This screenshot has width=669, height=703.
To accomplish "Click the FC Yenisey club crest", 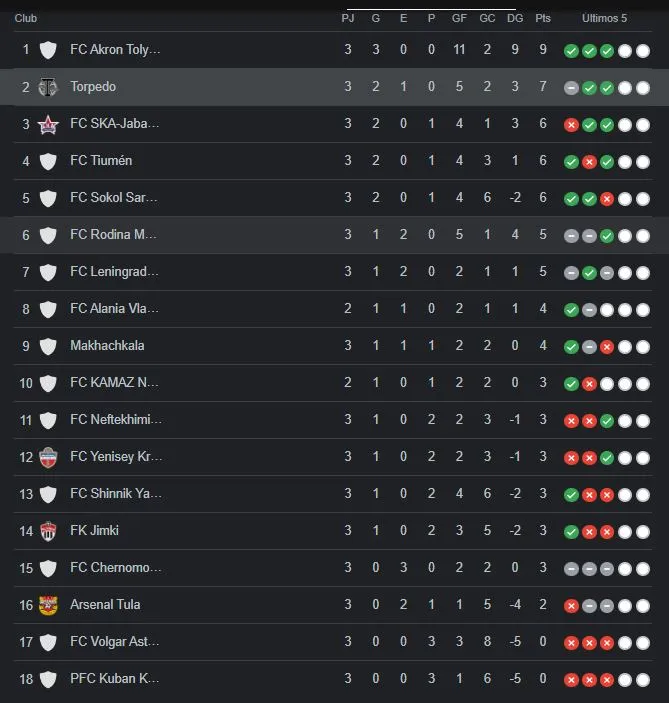I will point(47,457).
